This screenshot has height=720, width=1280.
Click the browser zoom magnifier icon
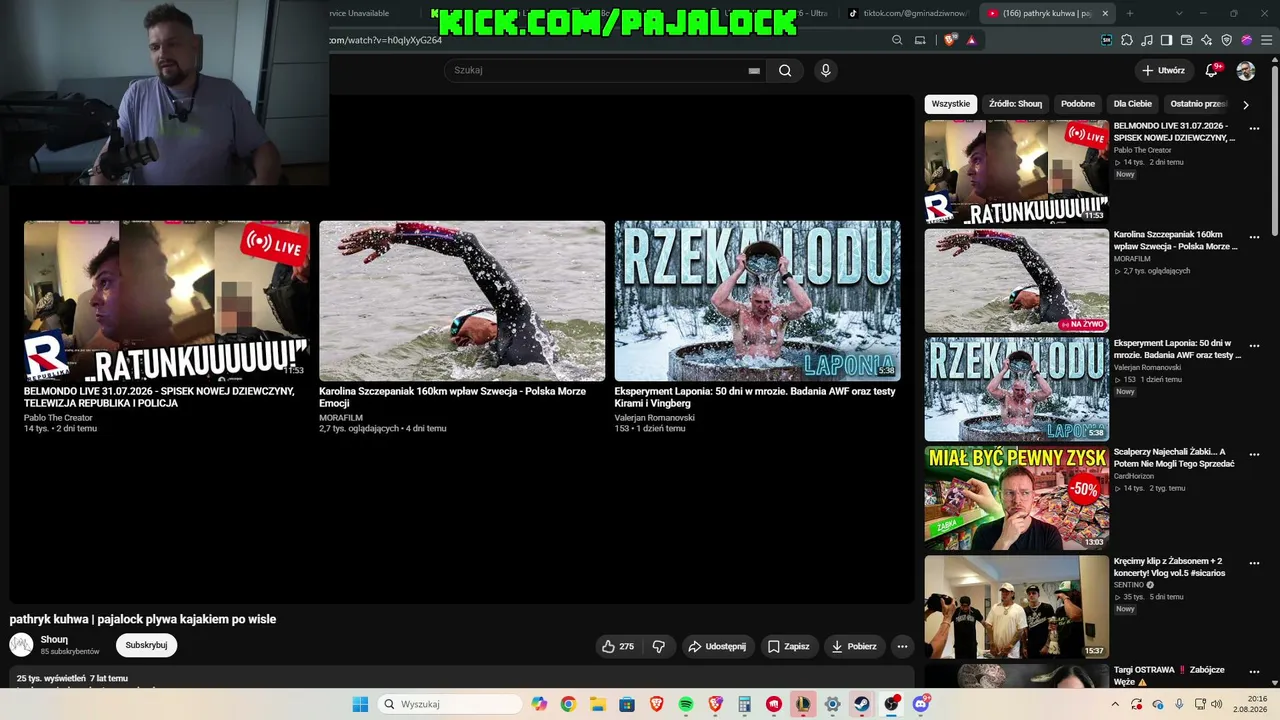coord(897,40)
